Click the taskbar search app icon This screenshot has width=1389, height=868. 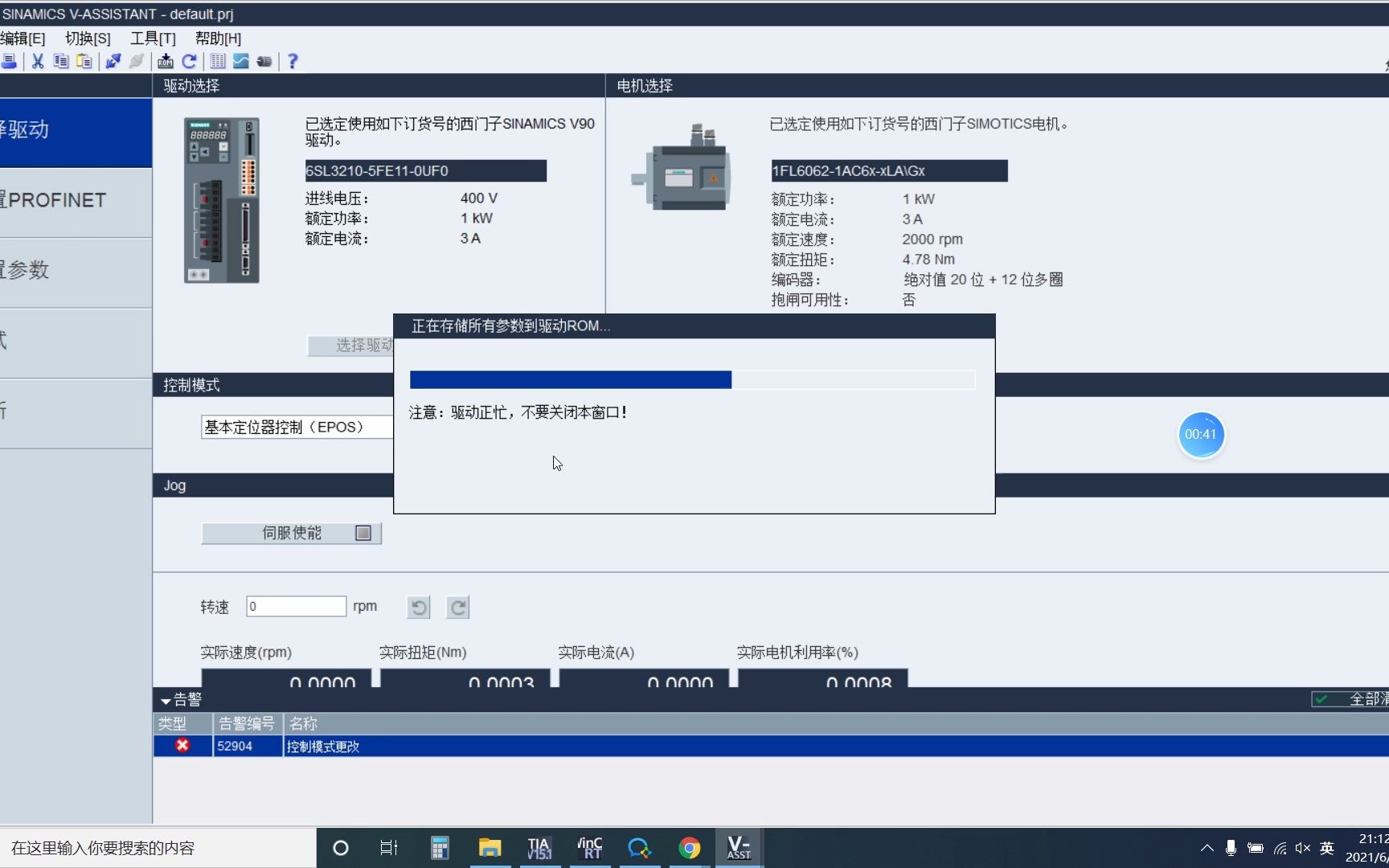(640, 848)
